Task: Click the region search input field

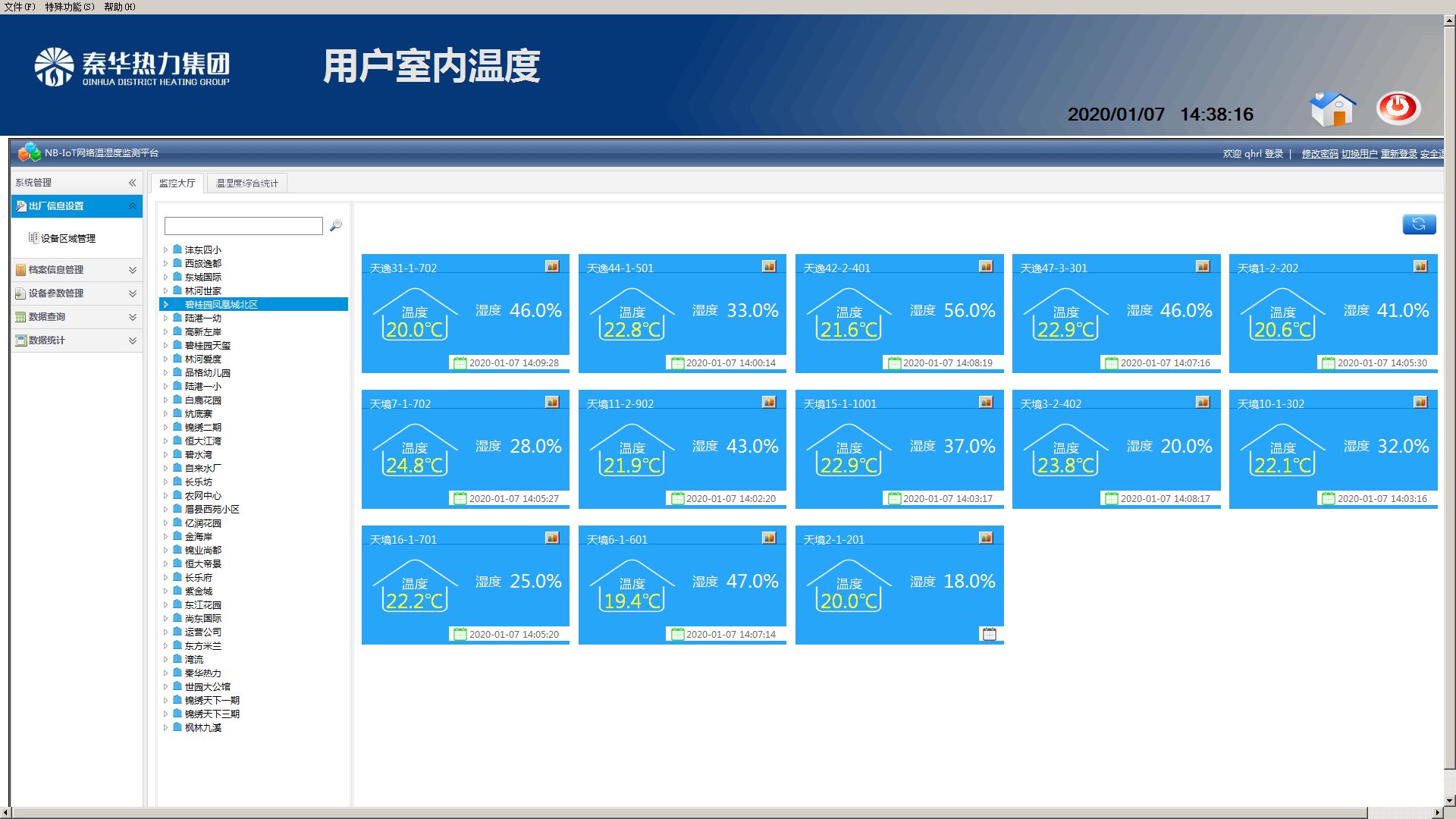Action: click(x=243, y=226)
